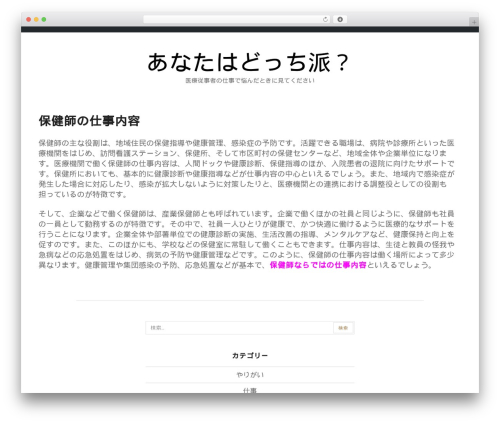Click the round extension icon beside address bar
The height and width of the screenshot is (423, 500).
(340, 19)
